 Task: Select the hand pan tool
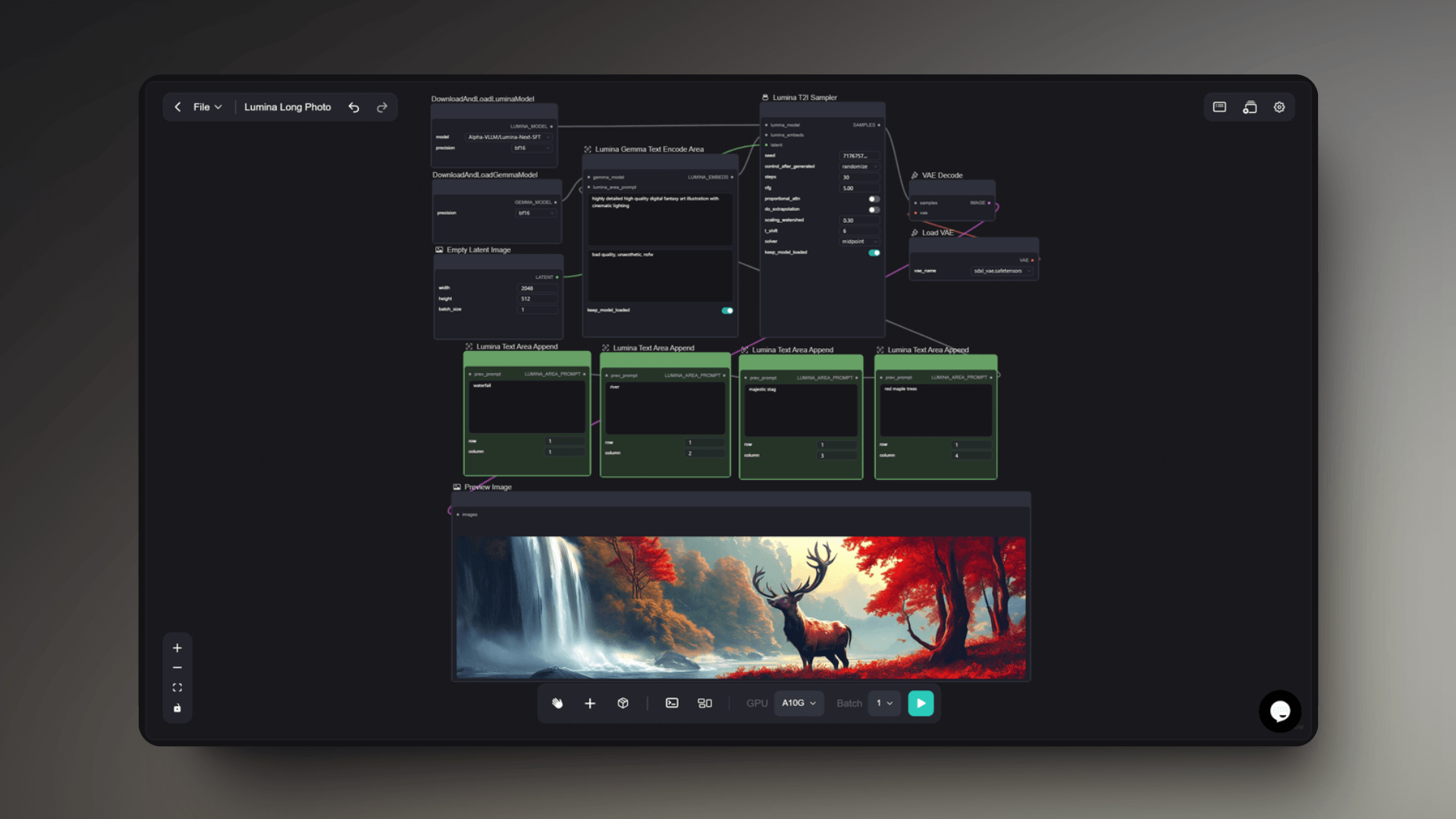[557, 703]
